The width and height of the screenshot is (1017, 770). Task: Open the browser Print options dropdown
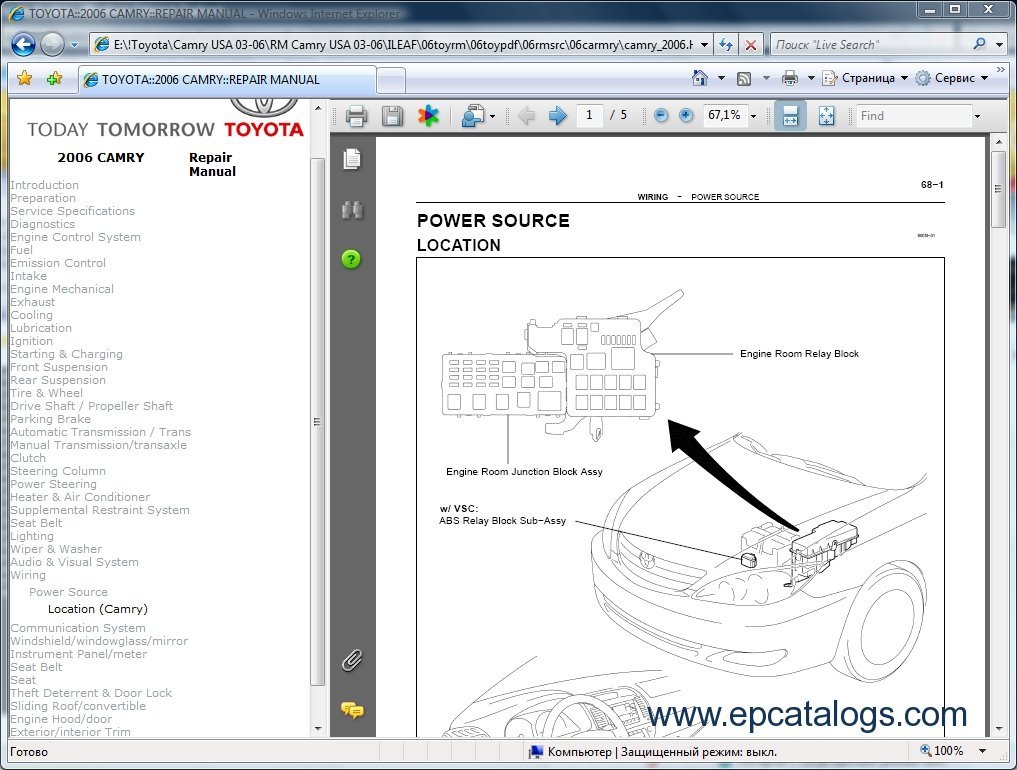coord(811,78)
